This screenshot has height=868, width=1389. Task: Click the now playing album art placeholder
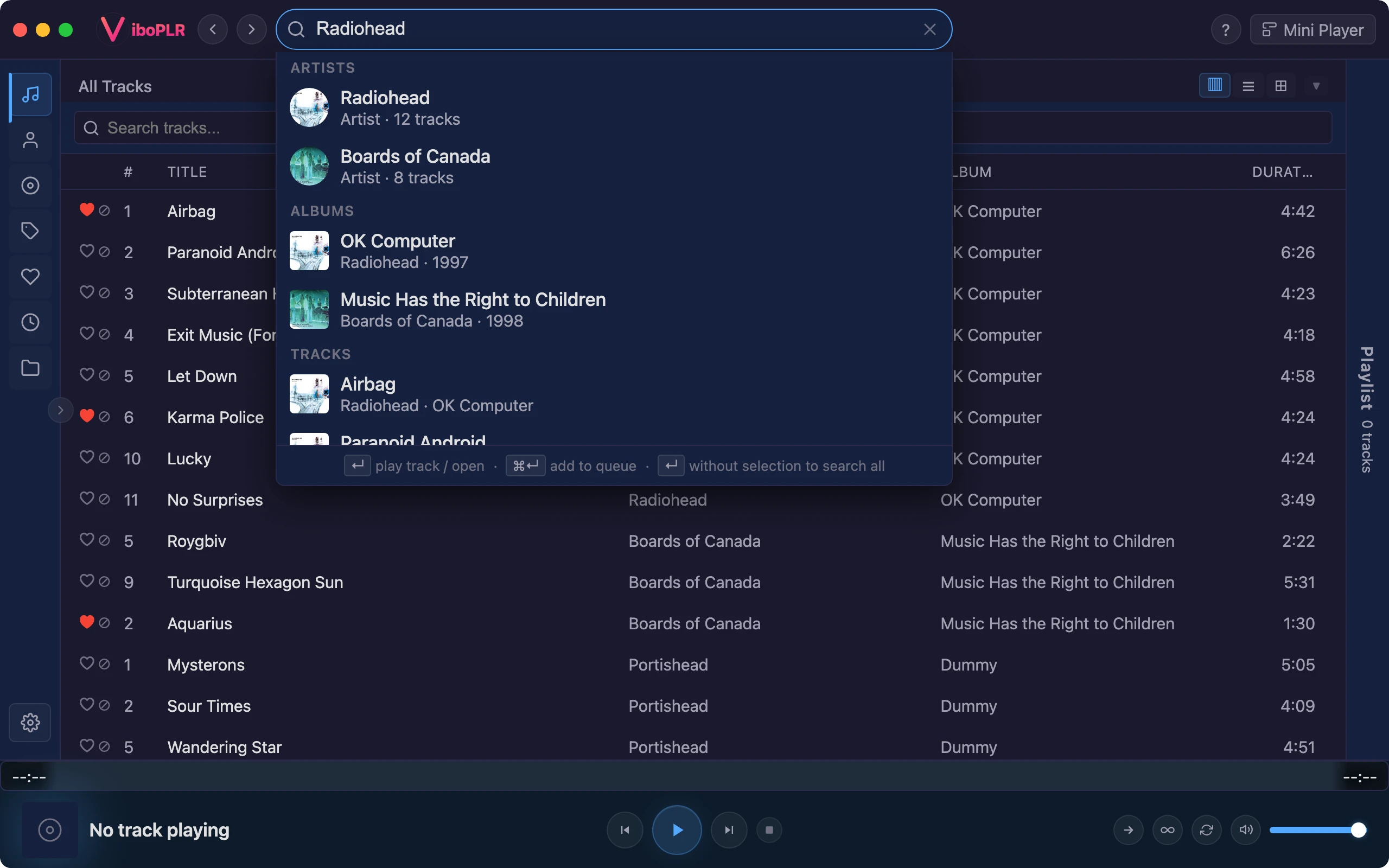click(50, 830)
